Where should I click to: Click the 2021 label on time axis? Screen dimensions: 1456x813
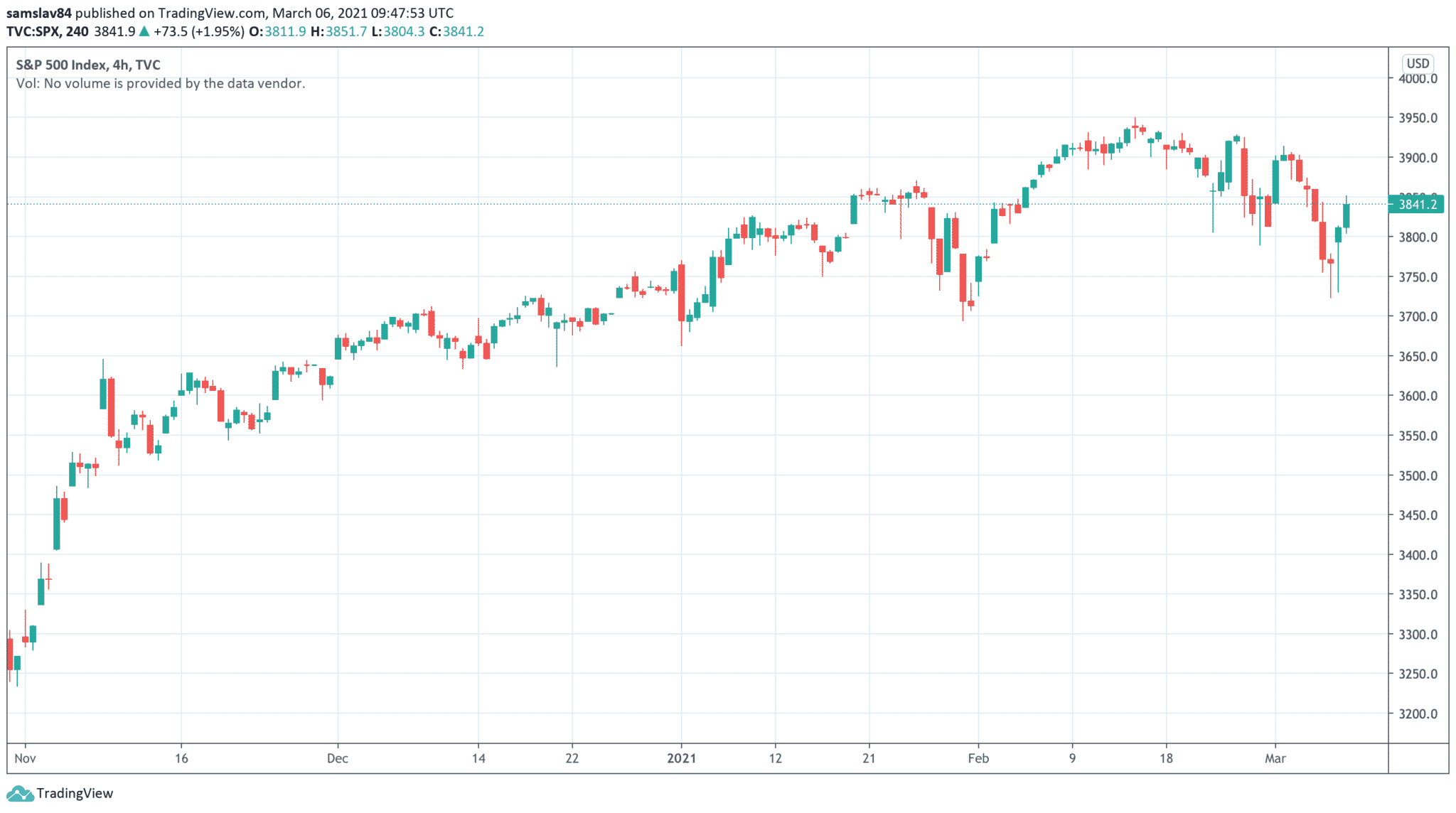(681, 758)
